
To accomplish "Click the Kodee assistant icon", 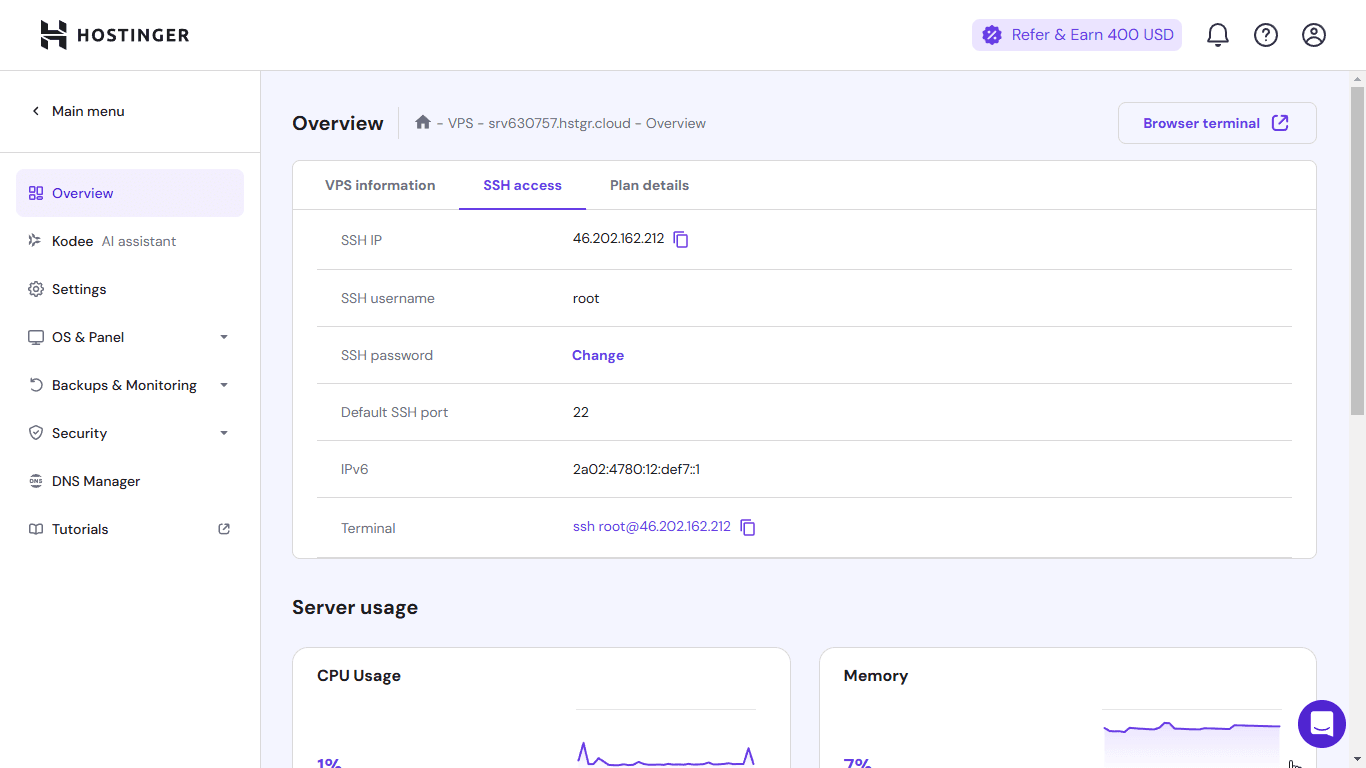I will coord(36,241).
